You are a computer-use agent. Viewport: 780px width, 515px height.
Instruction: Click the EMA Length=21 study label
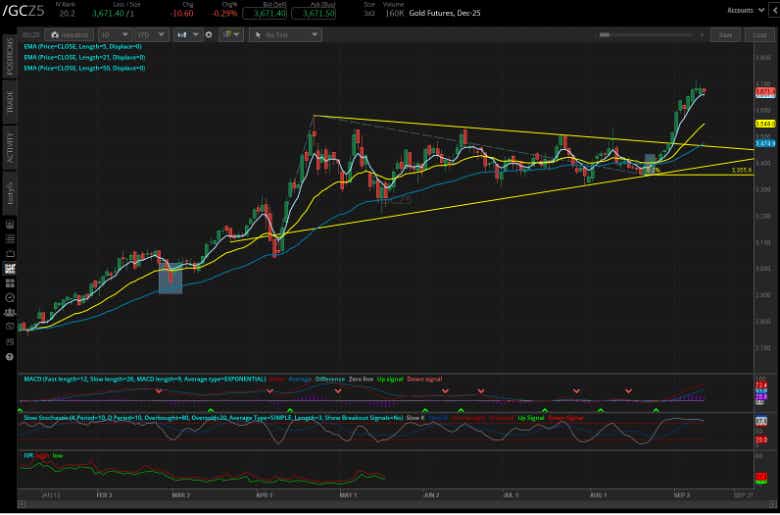click(84, 57)
